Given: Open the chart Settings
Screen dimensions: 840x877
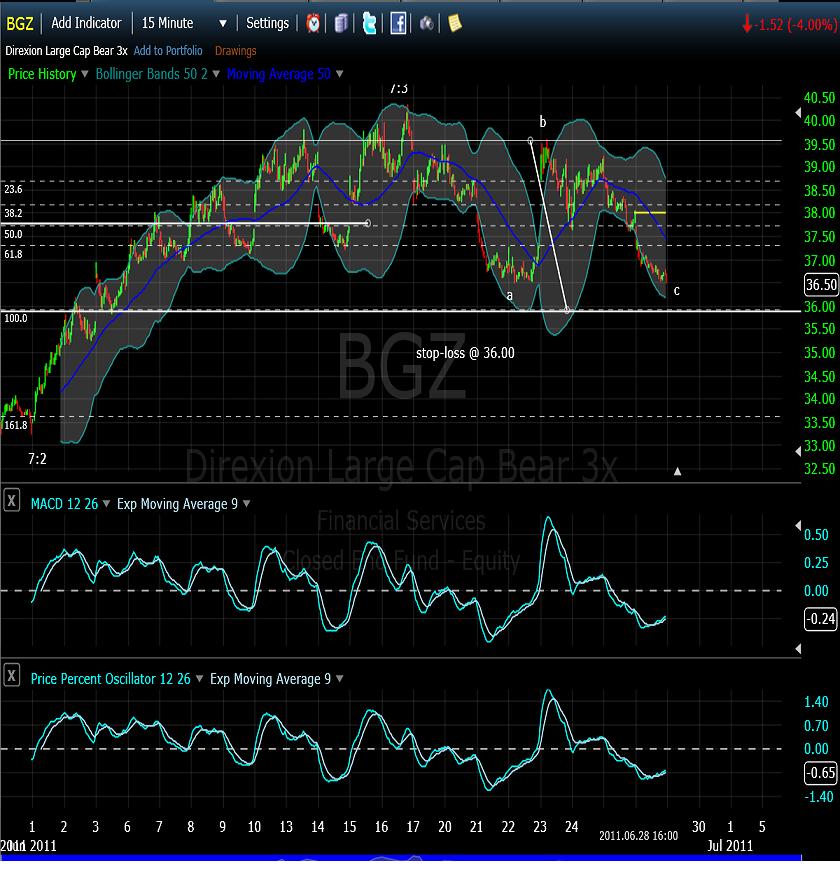Looking at the screenshot, I should (267, 23).
